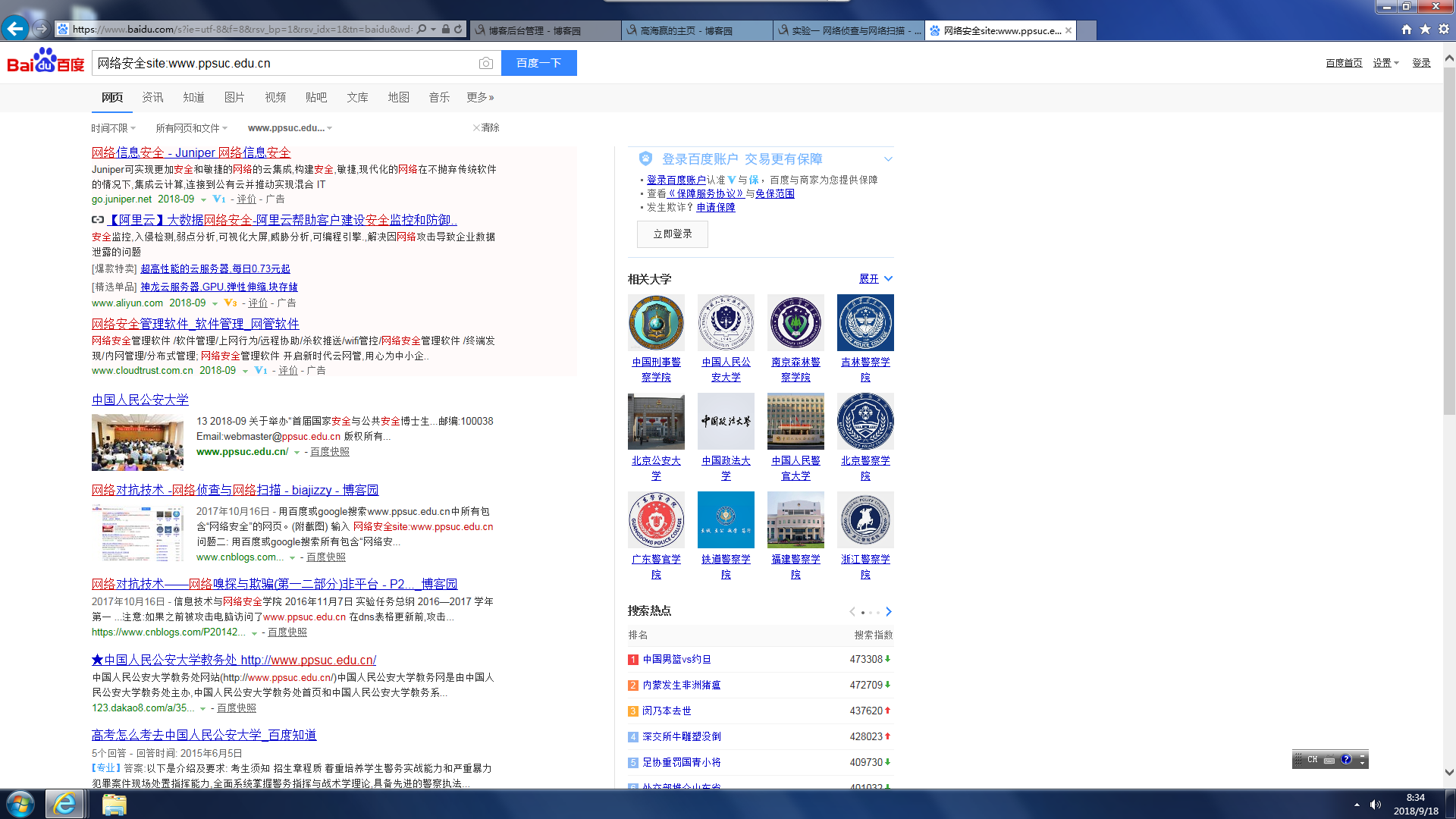Image resolution: width=1456 pixels, height=819 pixels.
Task: Go to next 搜索热点 page arrow
Action: [889, 612]
